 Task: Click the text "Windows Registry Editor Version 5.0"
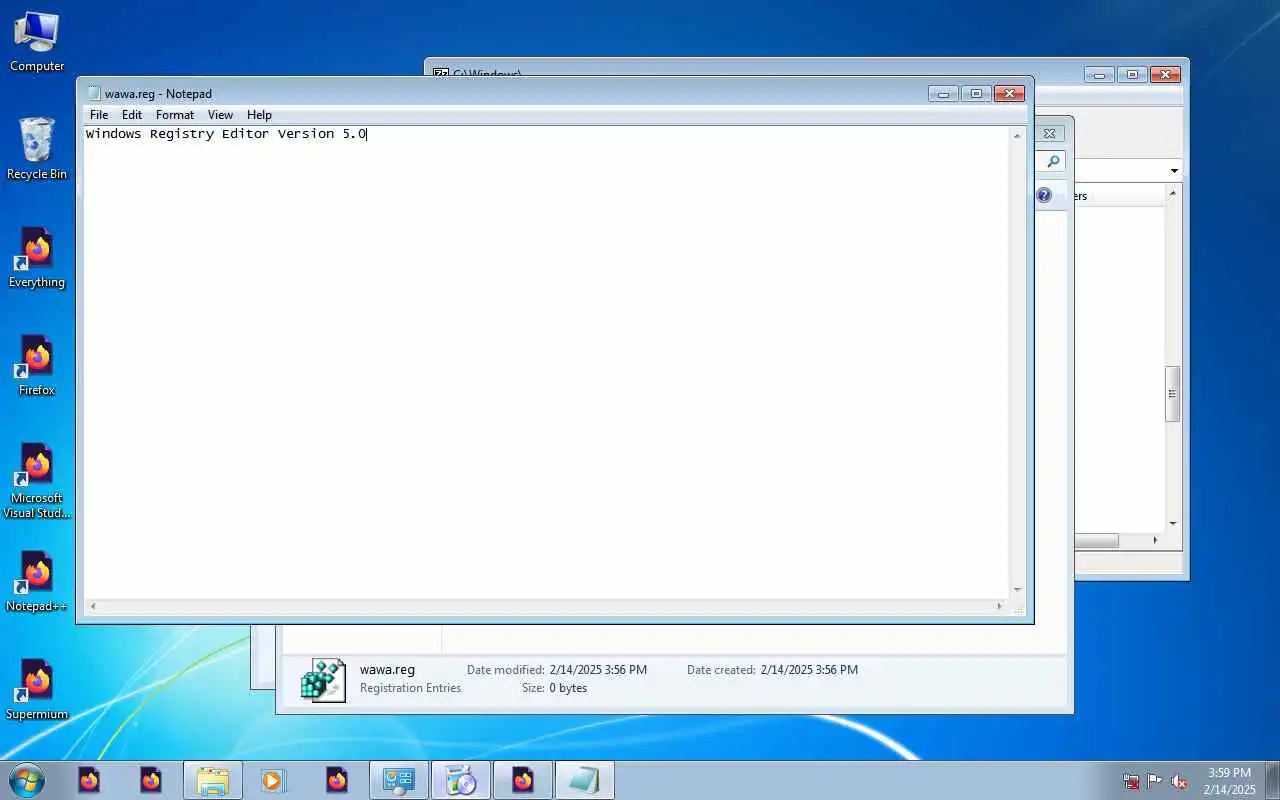click(226, 134)
